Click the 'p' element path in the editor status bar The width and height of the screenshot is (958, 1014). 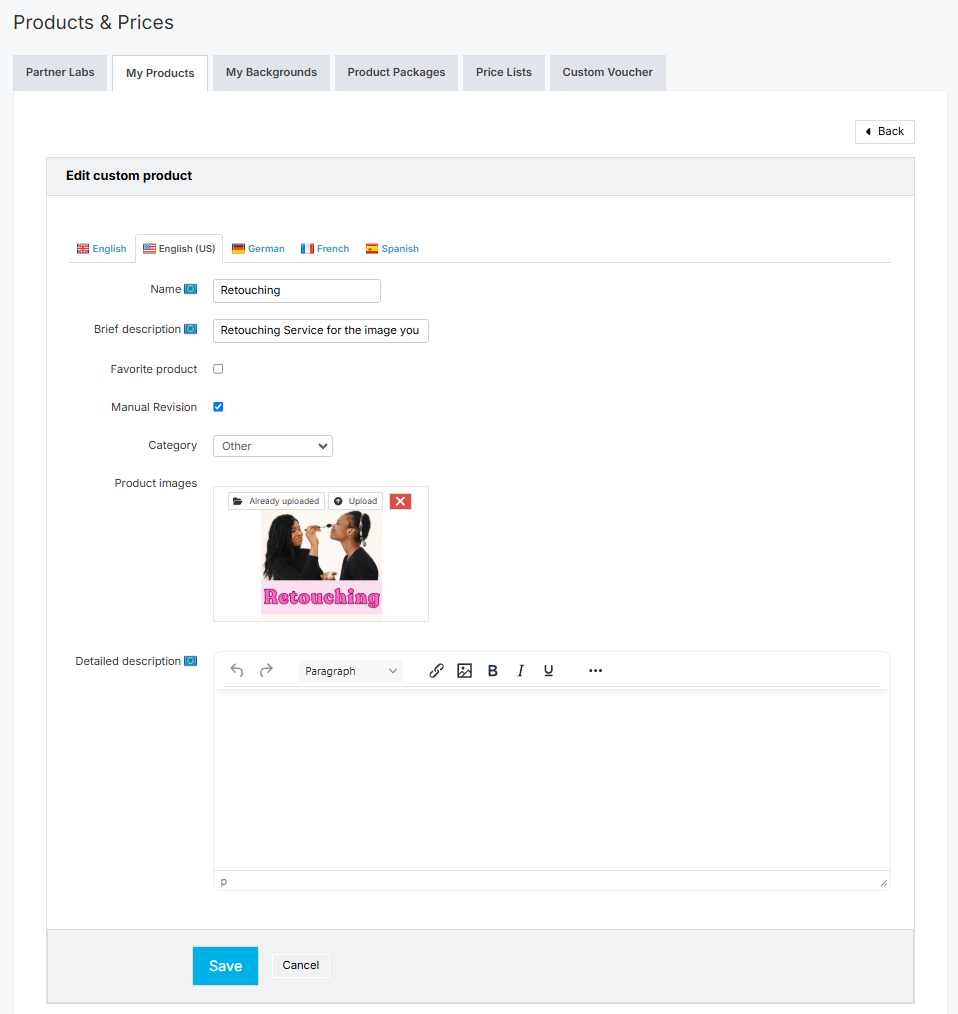(x=224, y=881)
